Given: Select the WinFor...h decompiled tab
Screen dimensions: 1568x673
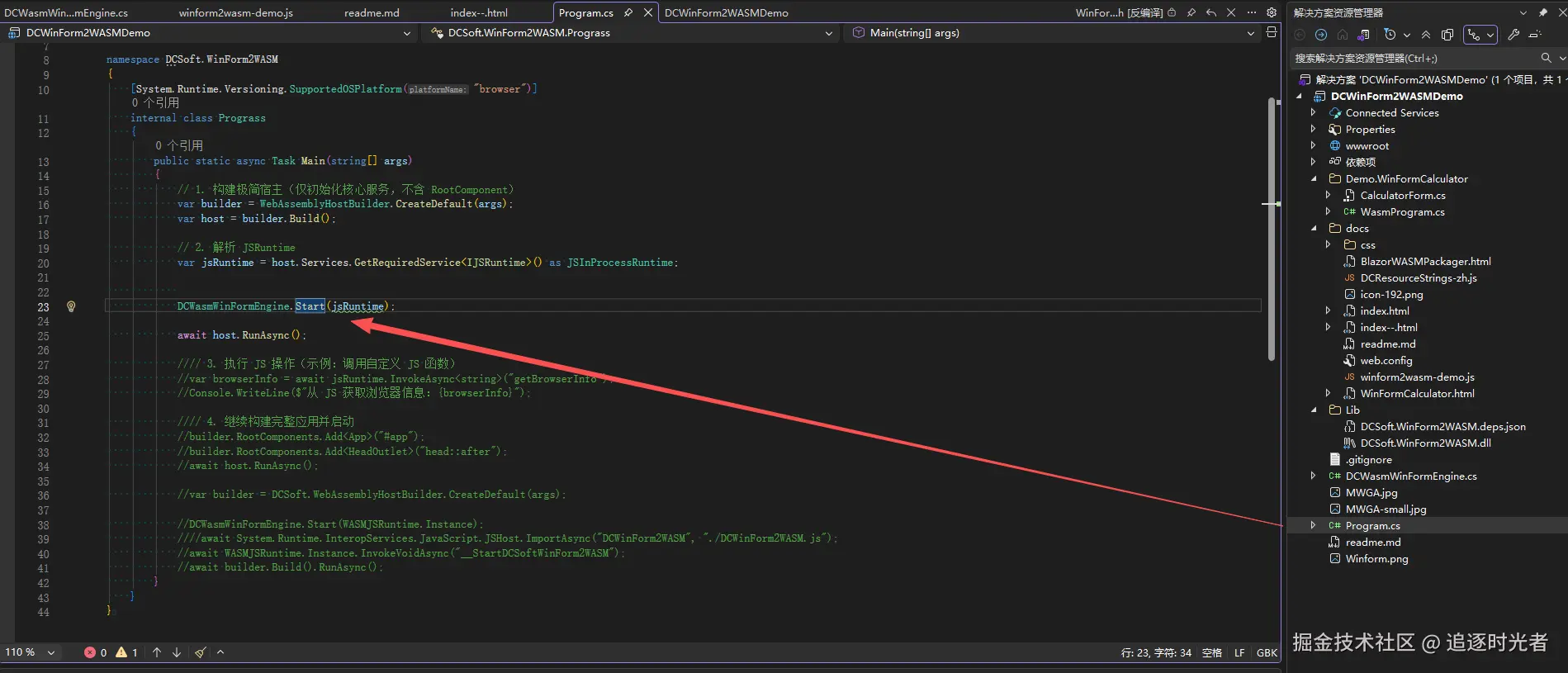Looking at the screenshot, I should click(1118, 12).
